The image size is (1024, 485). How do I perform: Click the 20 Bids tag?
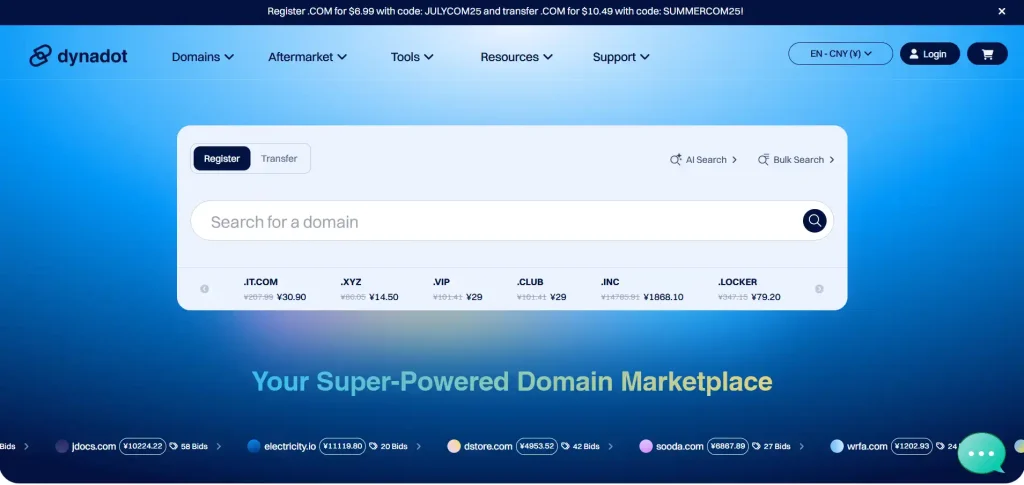pos(388,446)
